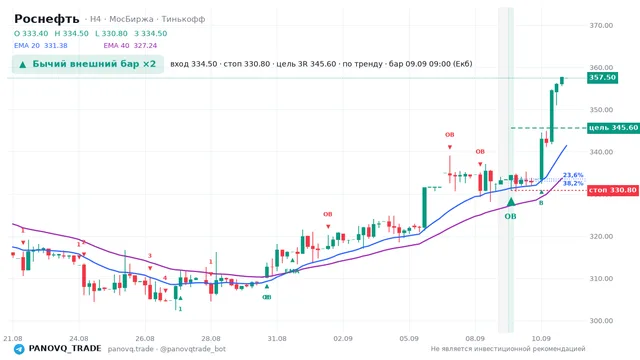Click the large green OB triangle marker
Image resolution: width=640 pixels, height=360 pixels.
(511, 202)
